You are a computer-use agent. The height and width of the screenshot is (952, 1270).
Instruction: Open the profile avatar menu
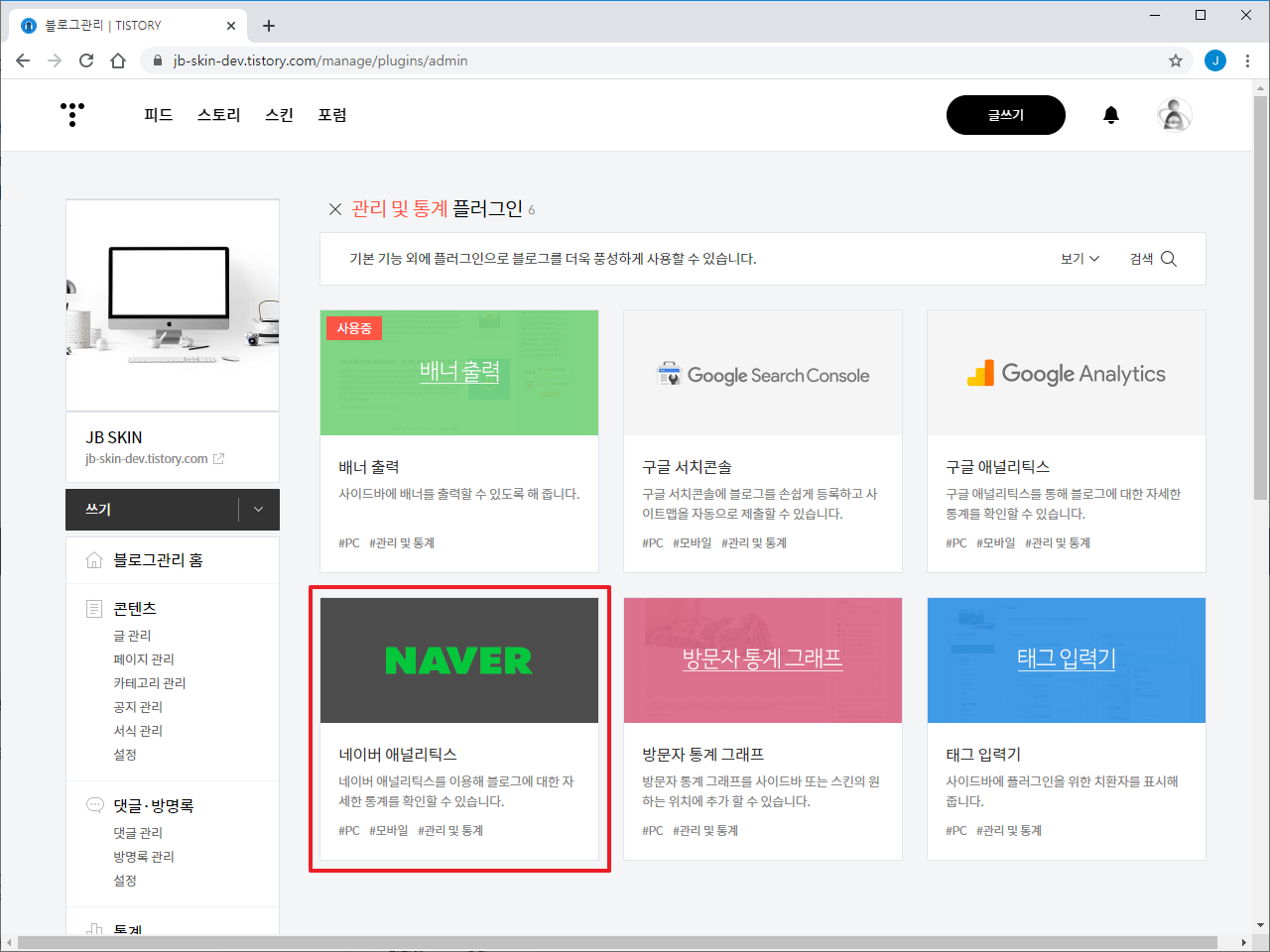[1175, 115]
